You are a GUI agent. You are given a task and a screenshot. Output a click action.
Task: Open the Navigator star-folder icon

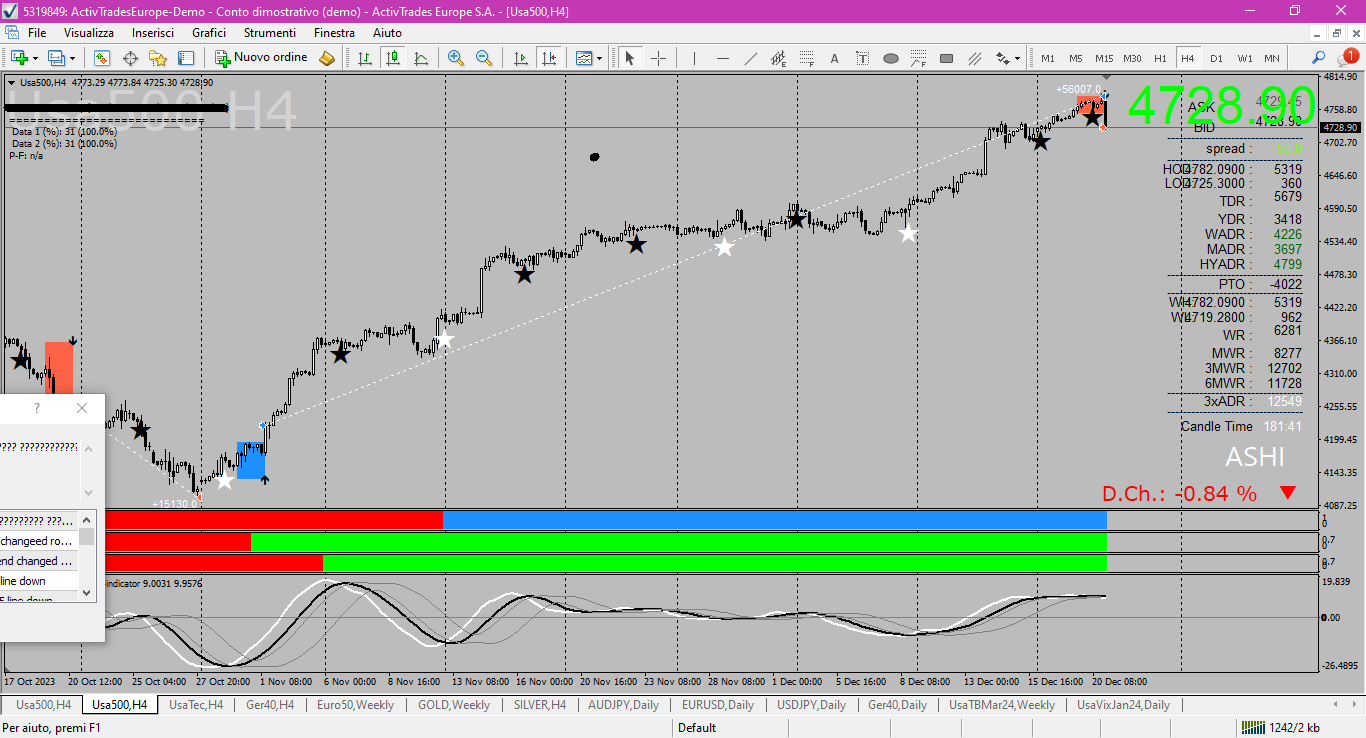pyautogui.click(x=158, y=58)
